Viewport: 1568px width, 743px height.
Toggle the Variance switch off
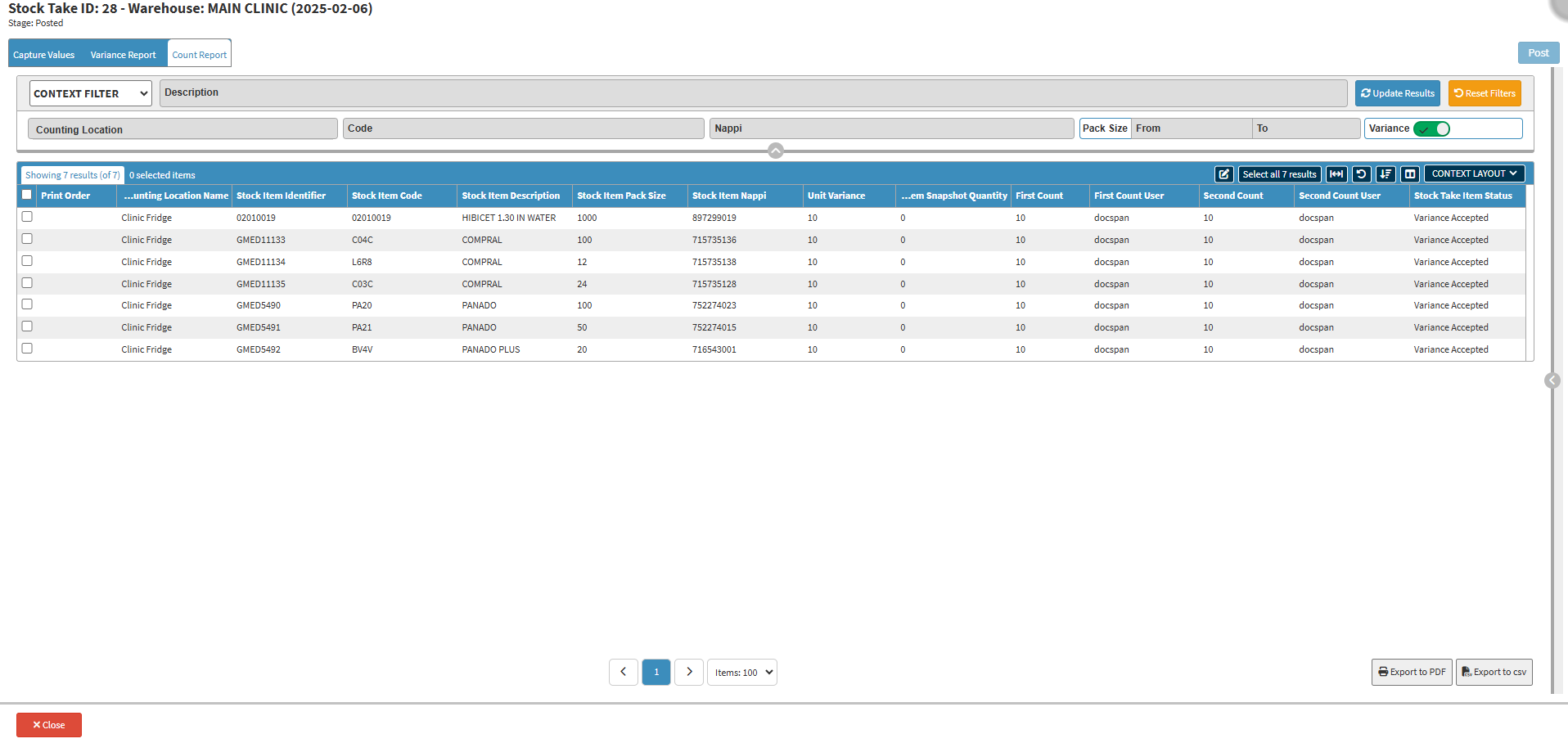1431,128
